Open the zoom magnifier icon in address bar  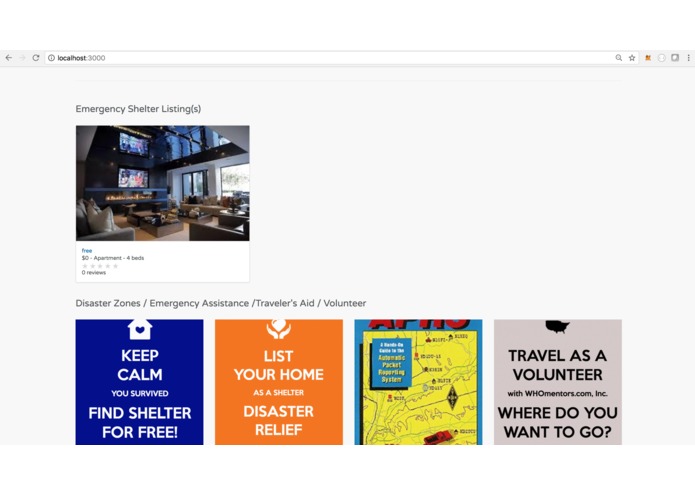pyautogui.click(x=619, y=58)
